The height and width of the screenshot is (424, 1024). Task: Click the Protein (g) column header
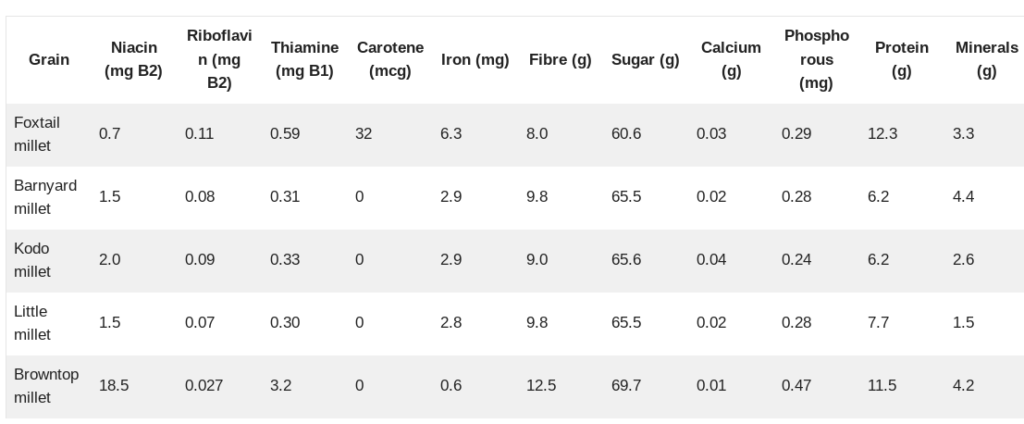click(901, 60)
